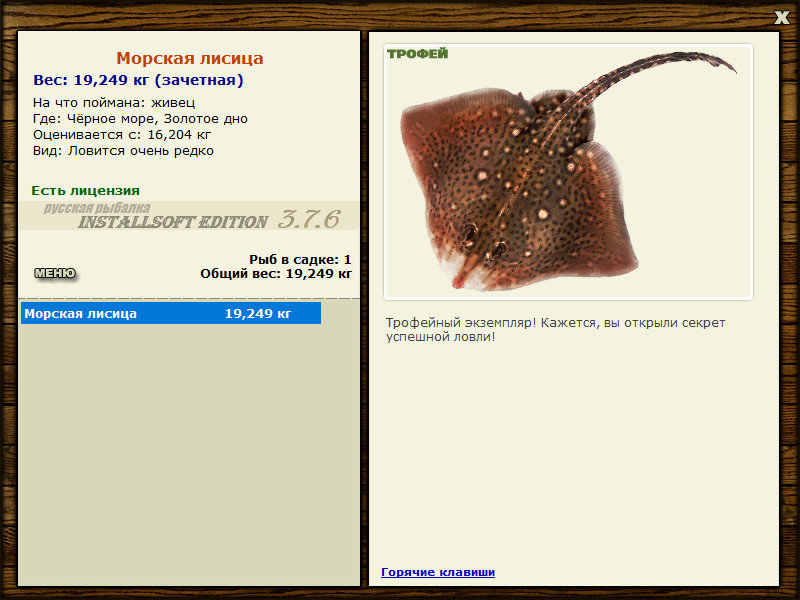
Task: Click the trophy stingray picture
Action: tap(568, 172)
